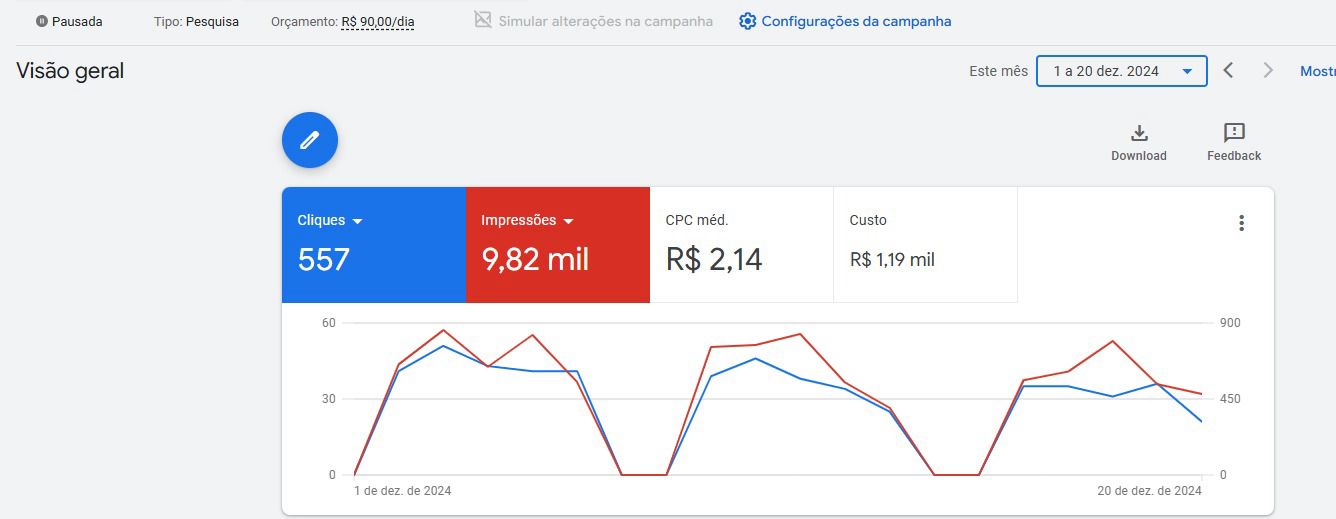Select the CPC méd. metric card
Viewport: 1336px width, 519px height.
click(x=741, y=245)
